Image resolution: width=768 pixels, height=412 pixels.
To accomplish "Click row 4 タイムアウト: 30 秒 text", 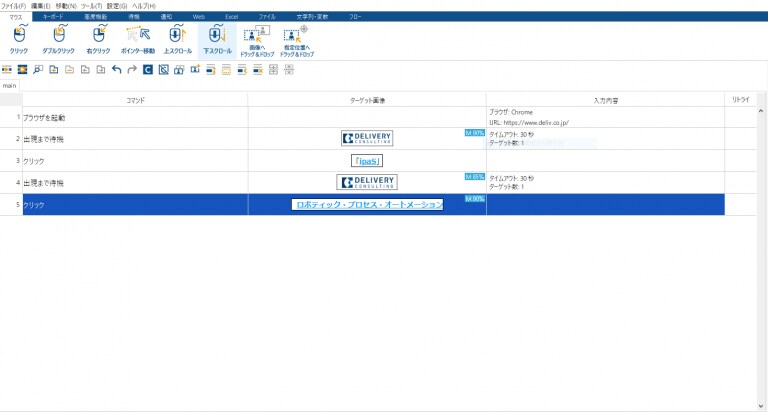I will click(x=511, y=178).
